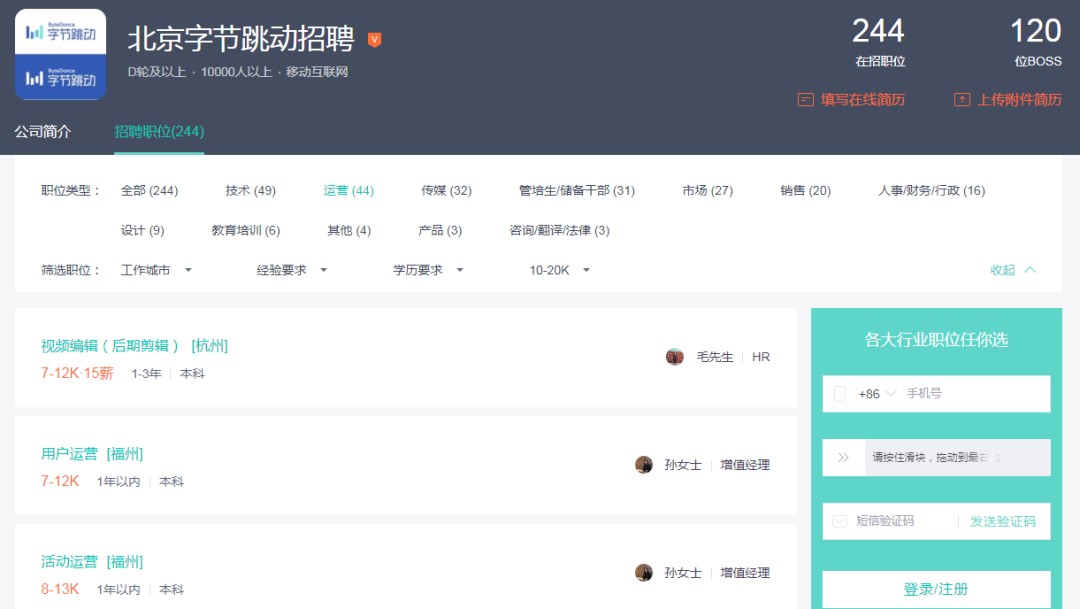Open the 工作城市 dropdown filter
1080x609 pixels.
tap(156, 270)
